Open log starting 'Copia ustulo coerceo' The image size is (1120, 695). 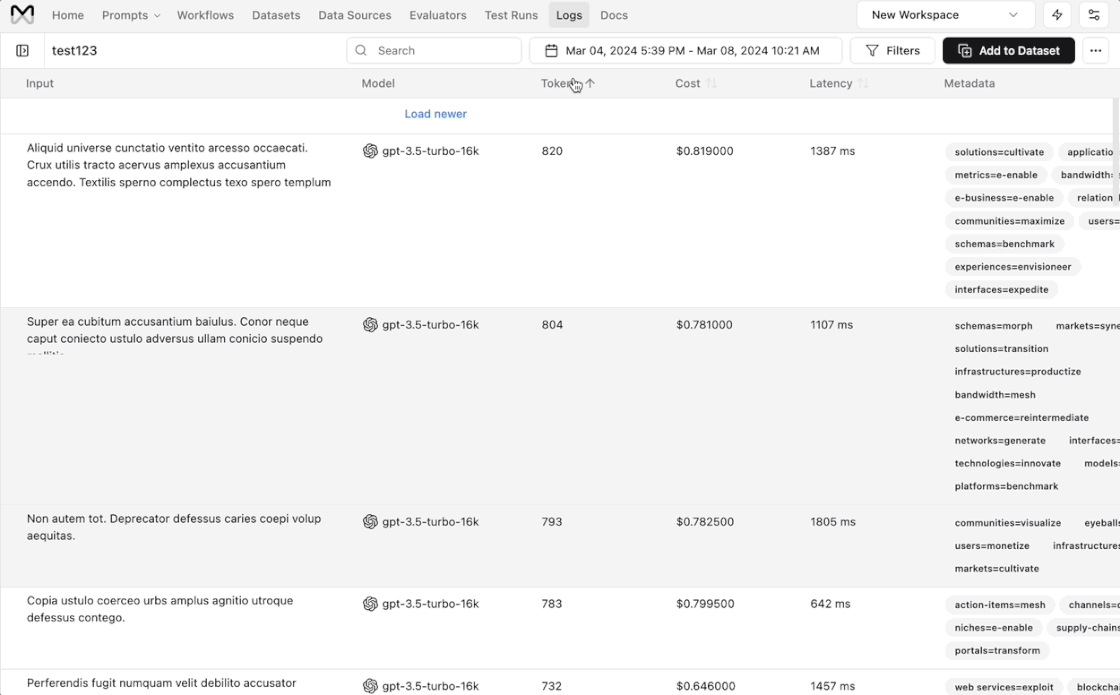[x=160, y=609]
